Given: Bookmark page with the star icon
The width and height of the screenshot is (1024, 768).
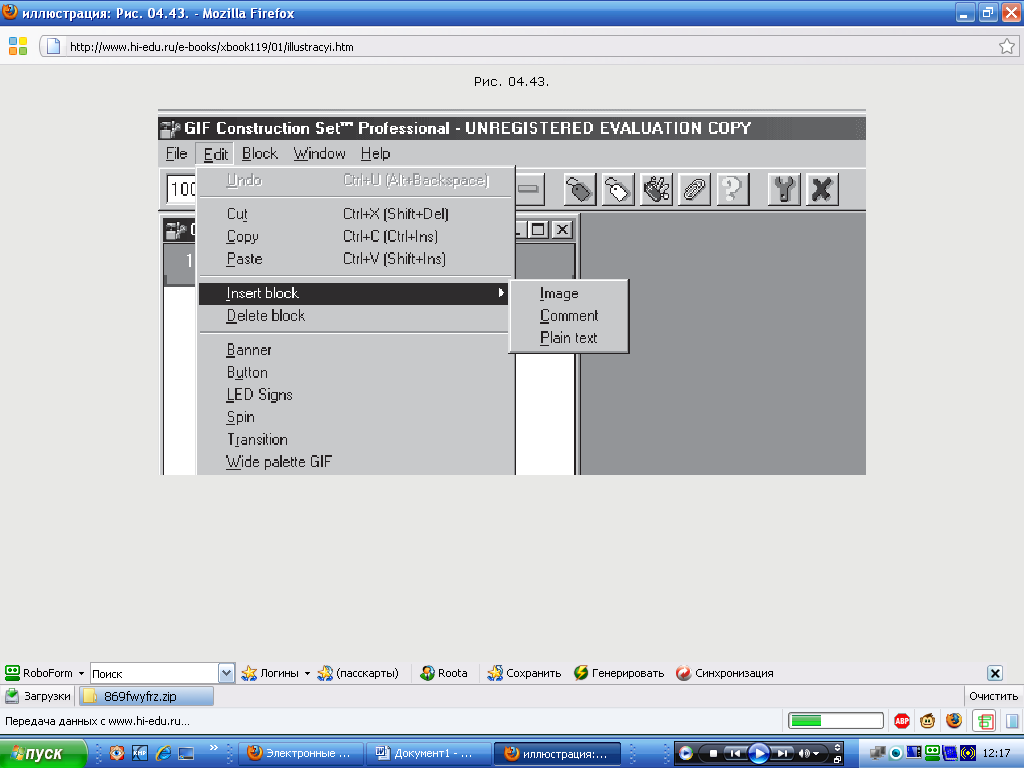Looking at the screenshot, I should 1006,46.
